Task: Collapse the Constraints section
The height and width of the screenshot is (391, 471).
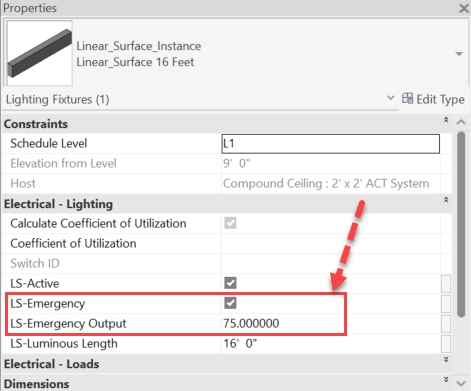Action: pyautogui.click(x=446, y=120)
